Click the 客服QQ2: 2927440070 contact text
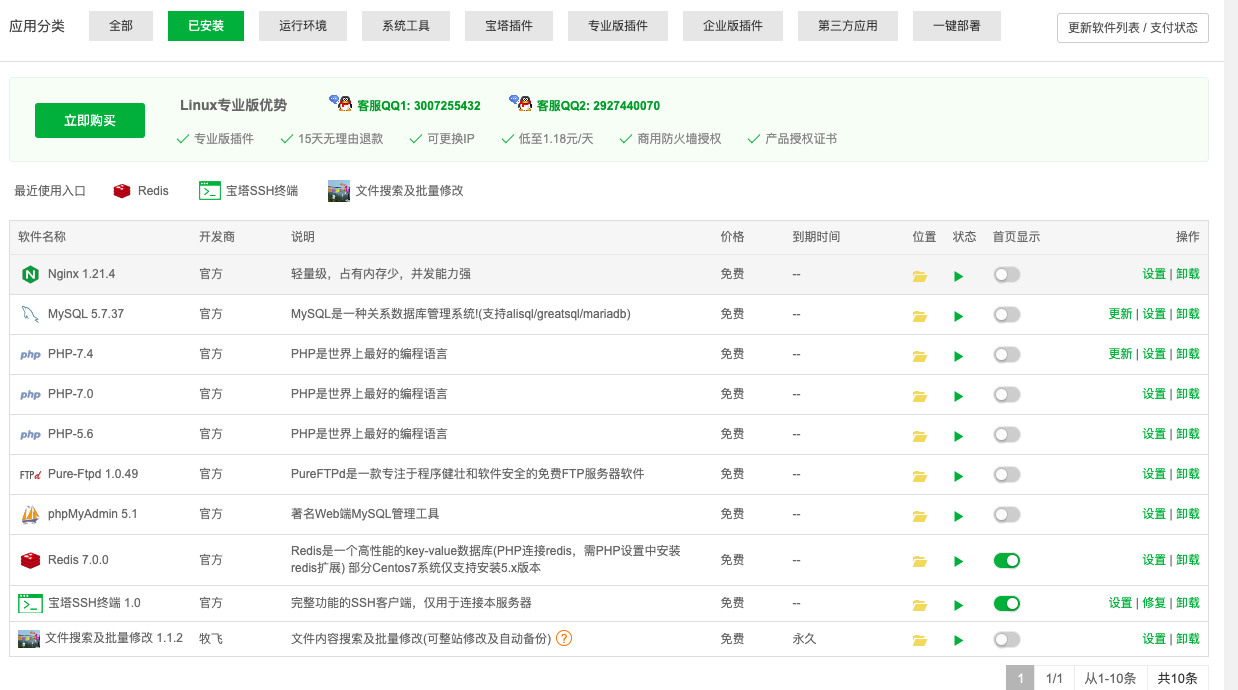1238x690 pixels. tap(598, 105)
